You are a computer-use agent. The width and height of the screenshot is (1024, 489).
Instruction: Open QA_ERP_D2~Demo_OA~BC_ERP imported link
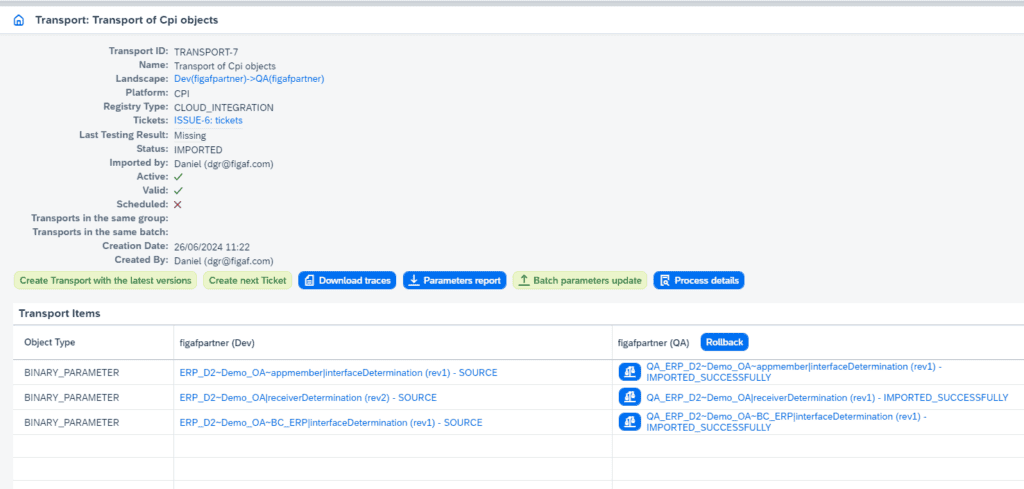click(786, 422)
